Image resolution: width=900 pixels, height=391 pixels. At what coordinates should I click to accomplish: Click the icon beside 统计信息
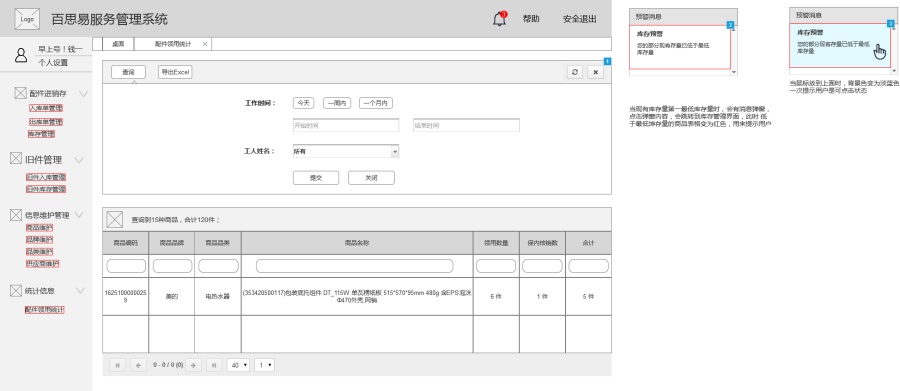tap(16, 291)
